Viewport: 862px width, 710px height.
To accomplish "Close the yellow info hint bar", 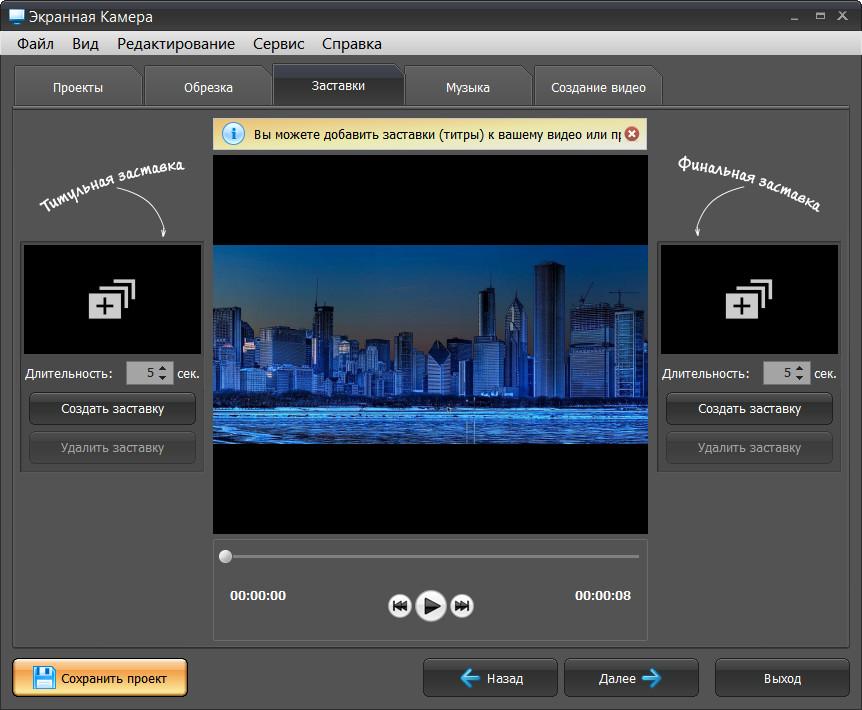I will tap(632, 134).
